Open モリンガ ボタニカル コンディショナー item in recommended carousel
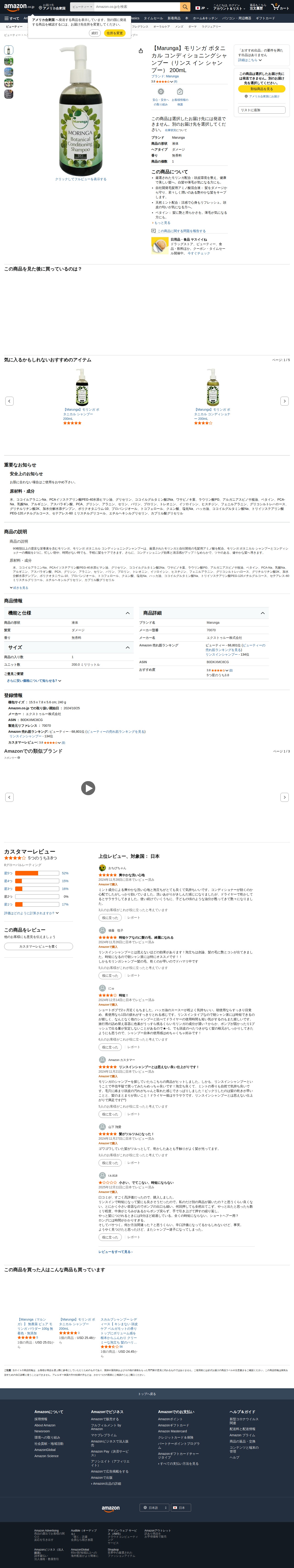 point(212,414)
